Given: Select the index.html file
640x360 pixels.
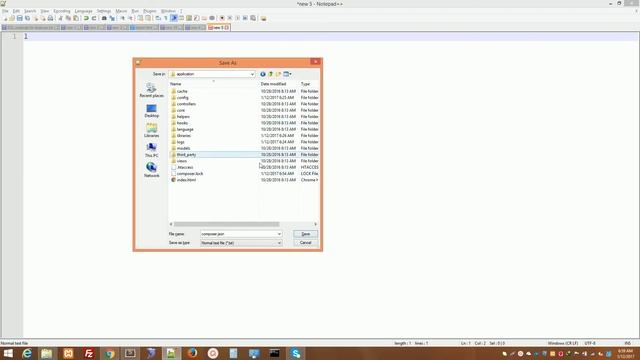Looking at the screenshot, I should (x=186, y=180).
